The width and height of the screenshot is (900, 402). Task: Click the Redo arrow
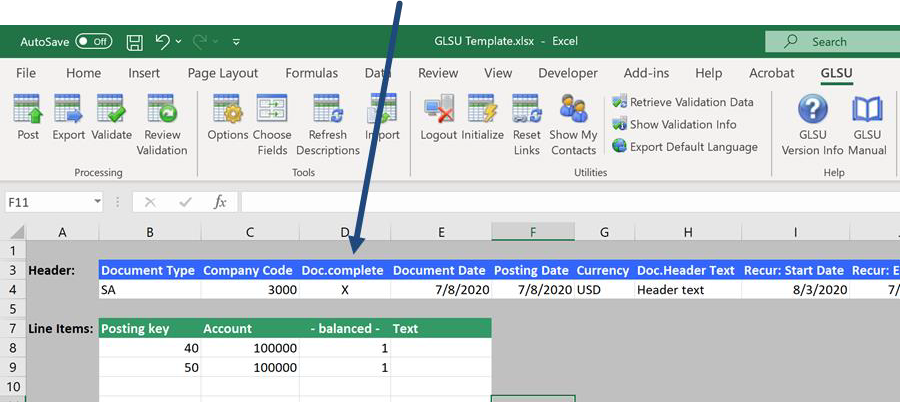200,41
